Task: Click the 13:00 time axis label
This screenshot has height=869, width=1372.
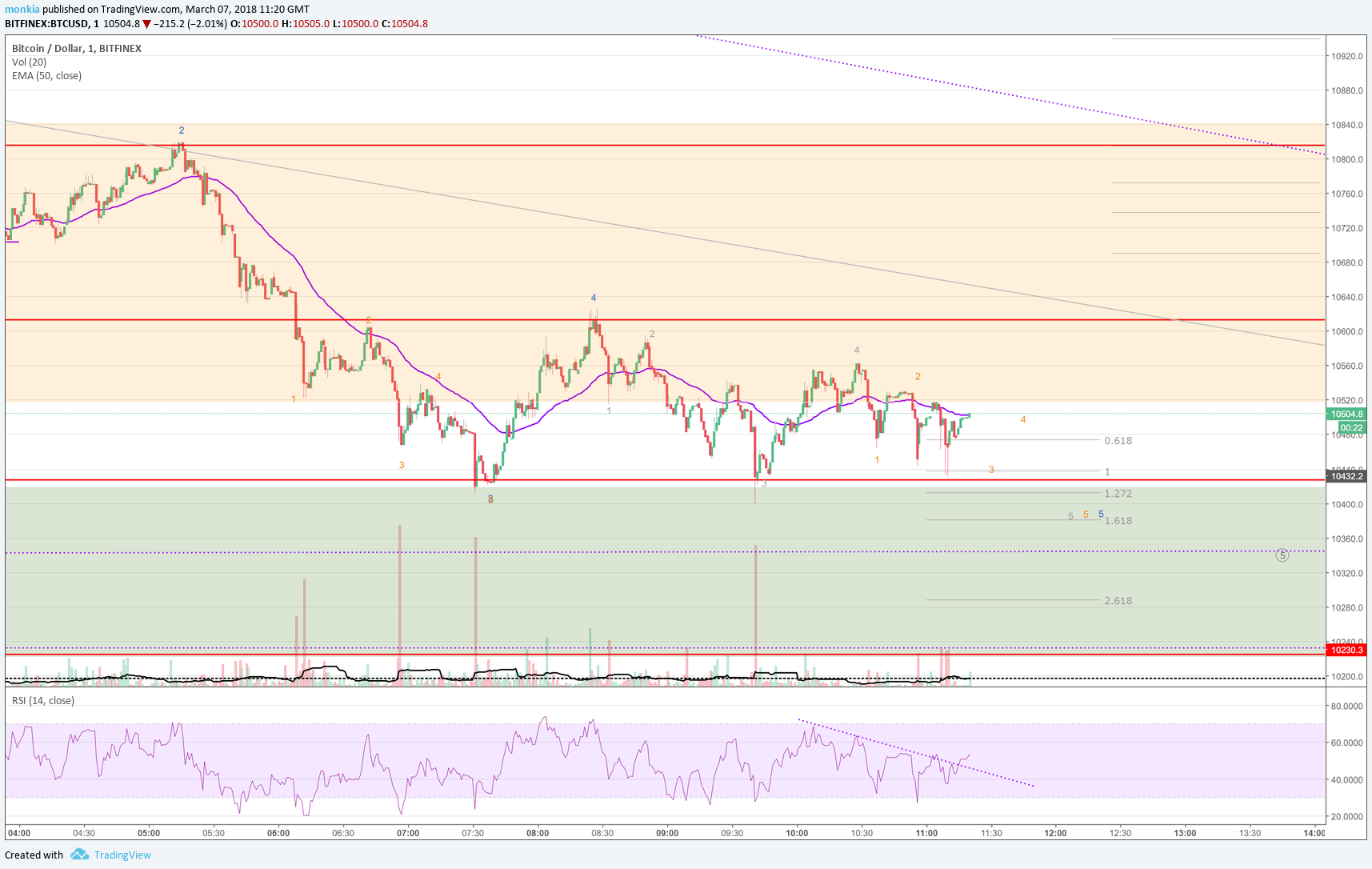Action: click(1185, 833)
